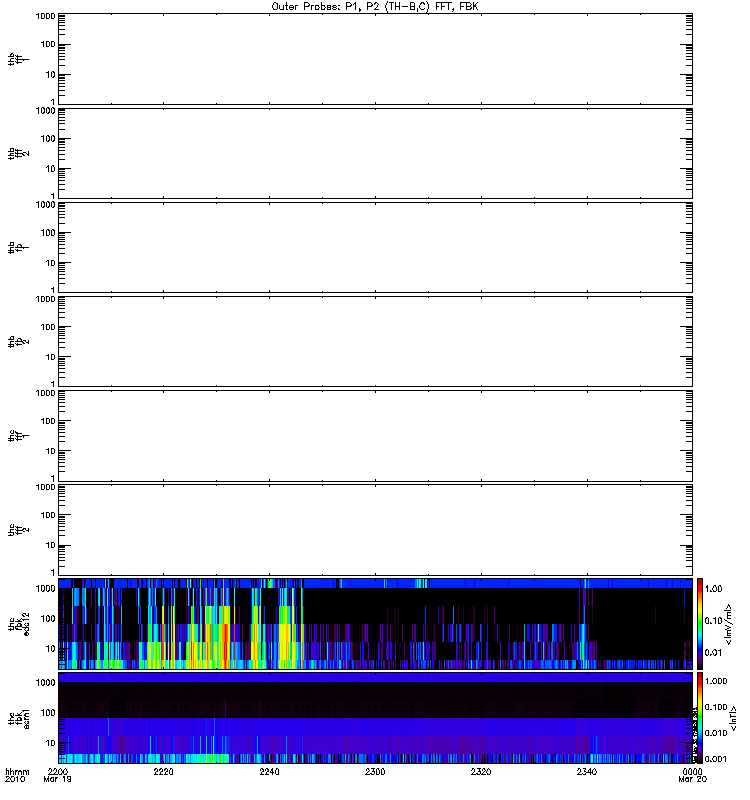
Task: Click the empty thb fff 1 plot panel
Action: tap(375, 59)
